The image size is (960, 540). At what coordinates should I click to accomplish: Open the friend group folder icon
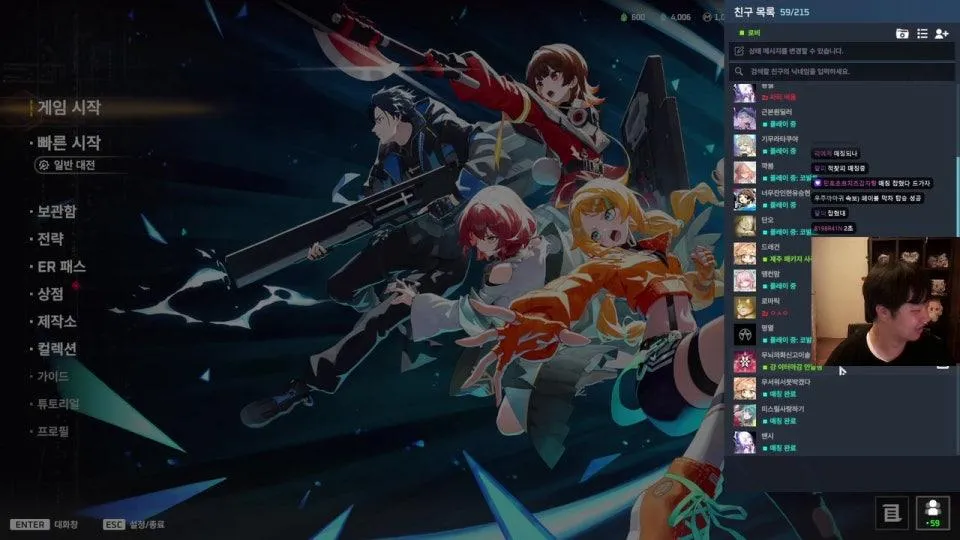pyautogui.click(x=902, y=34)
